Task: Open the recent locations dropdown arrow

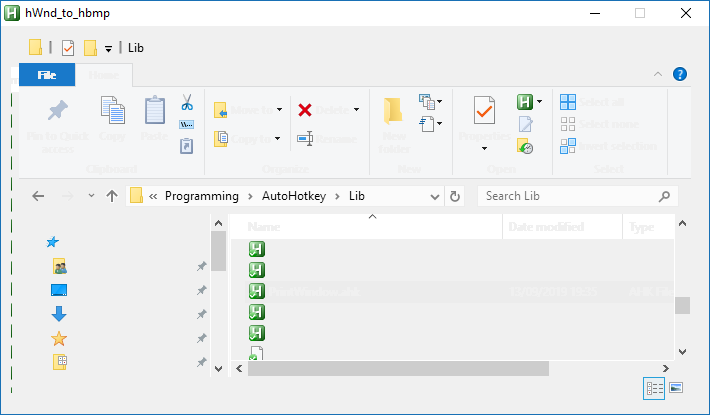Action: coord(91,197)
